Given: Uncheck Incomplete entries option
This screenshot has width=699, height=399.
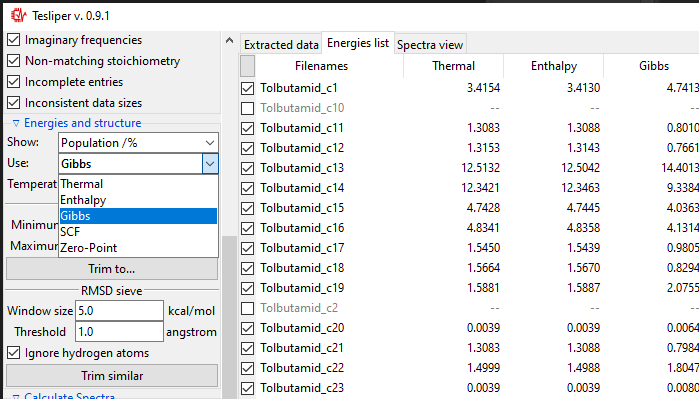Looking at the screenshot, I should pyautogui.click(x=14, y=82).
